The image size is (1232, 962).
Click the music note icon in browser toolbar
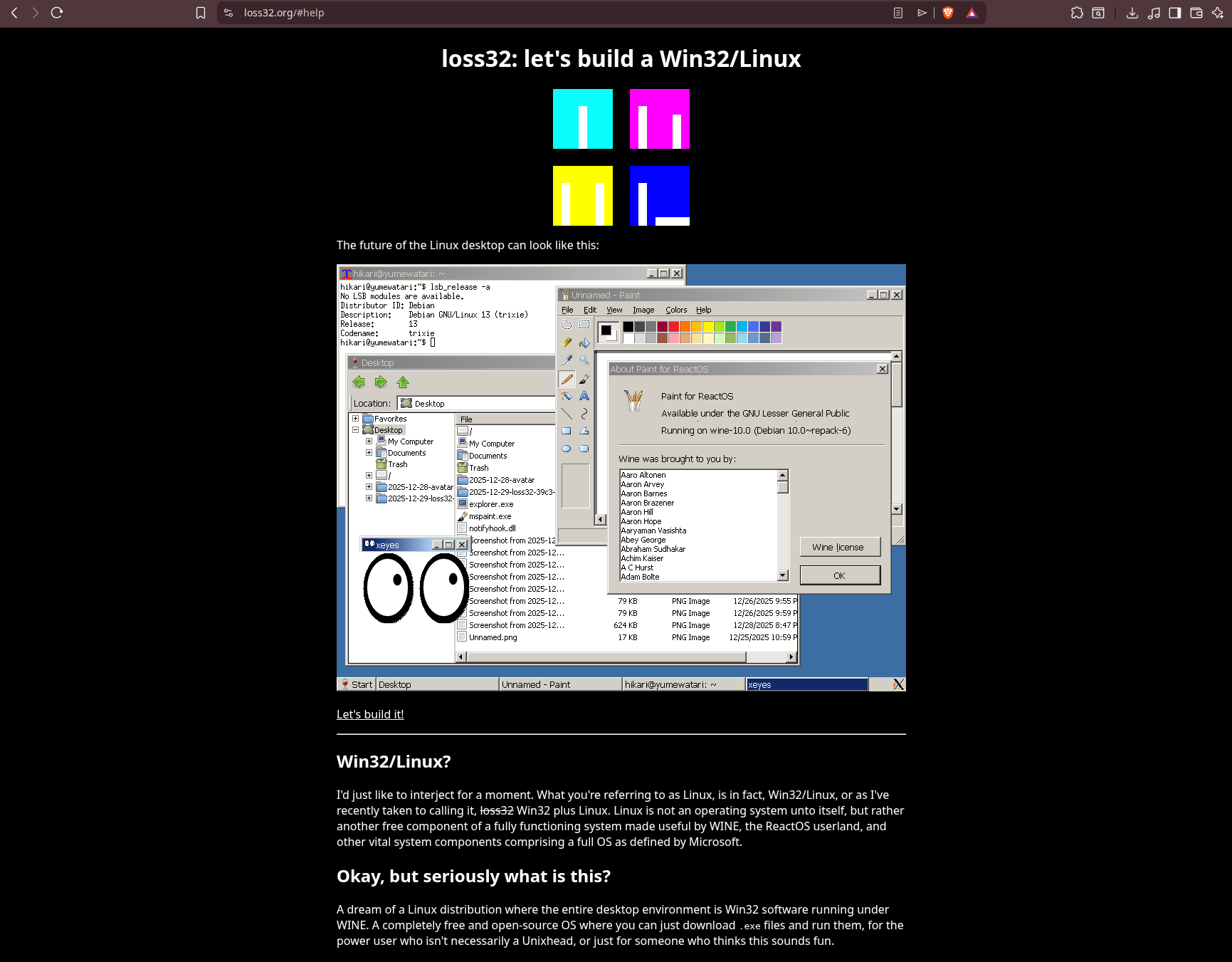pyautogui.click(x=1154, y=13)
